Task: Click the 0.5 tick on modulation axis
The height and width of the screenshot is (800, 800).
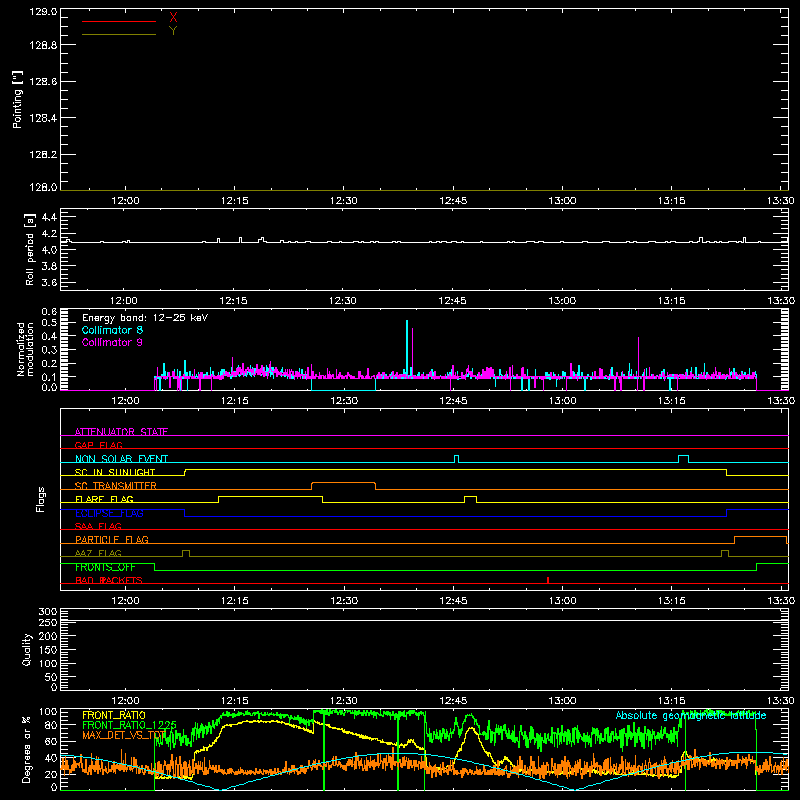Action: coord(49,322)
